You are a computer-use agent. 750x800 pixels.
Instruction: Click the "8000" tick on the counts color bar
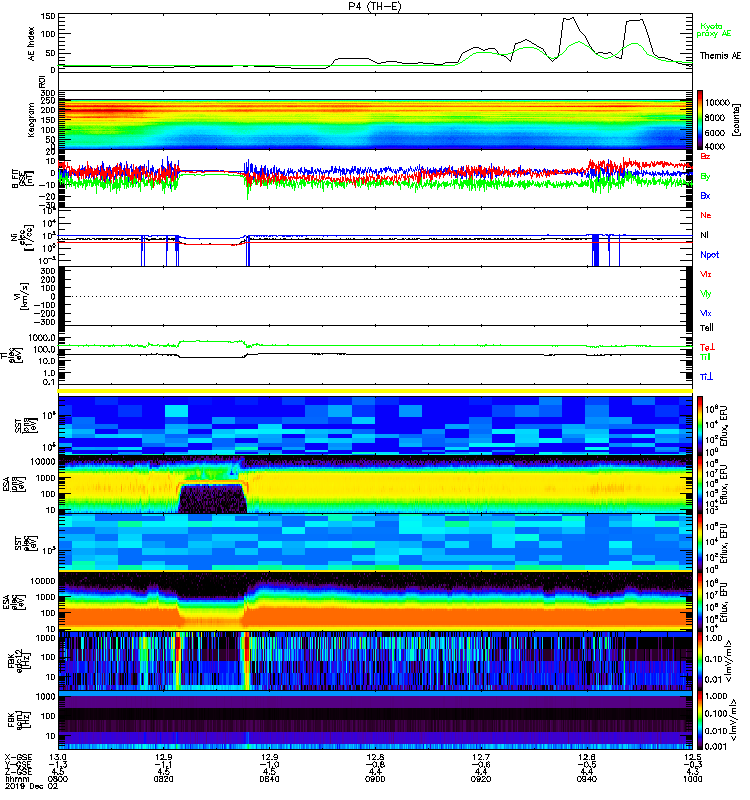pos(714,118)
